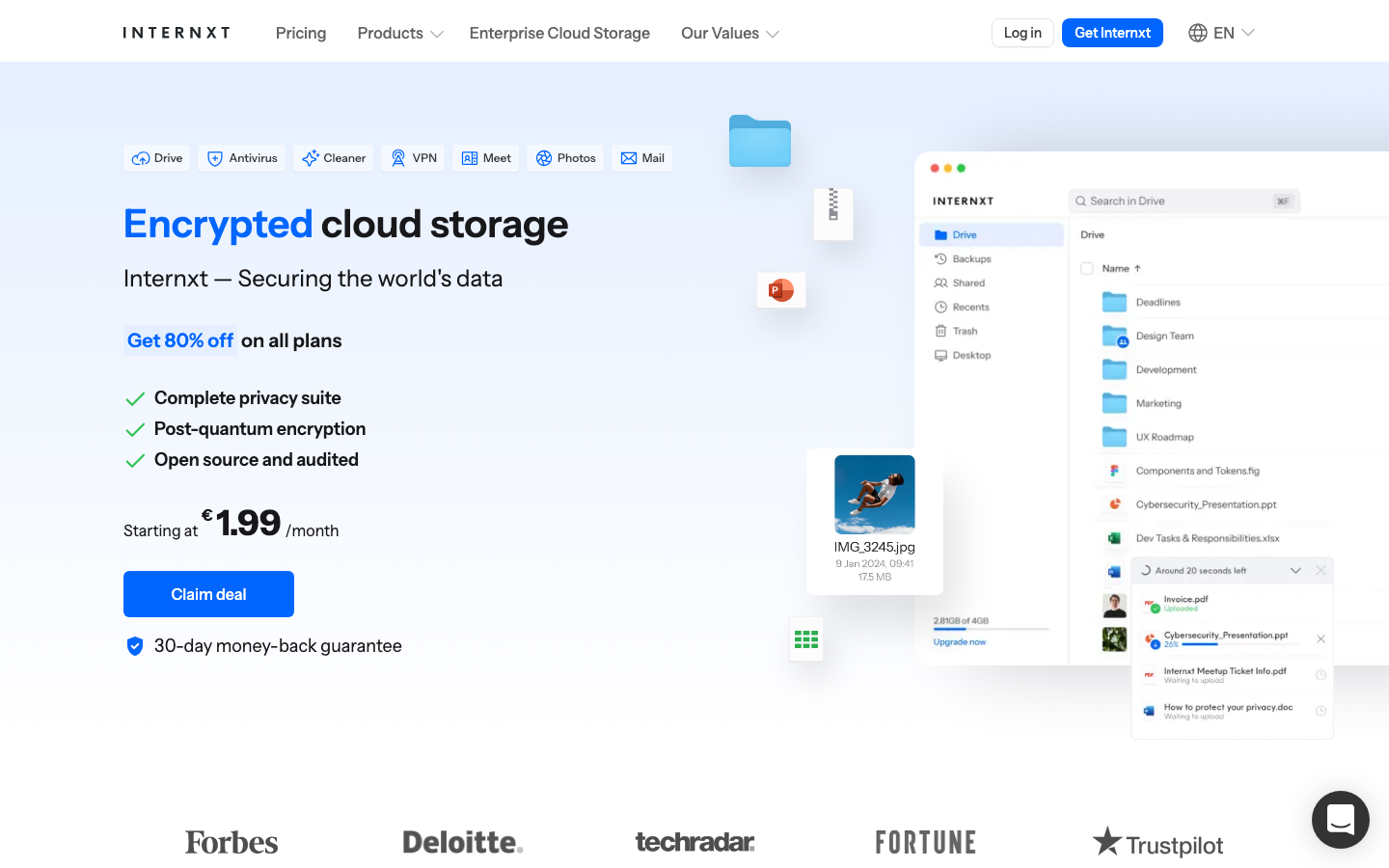Expand the Our Values menu
Screen dimensions: 1389x868
730,33
